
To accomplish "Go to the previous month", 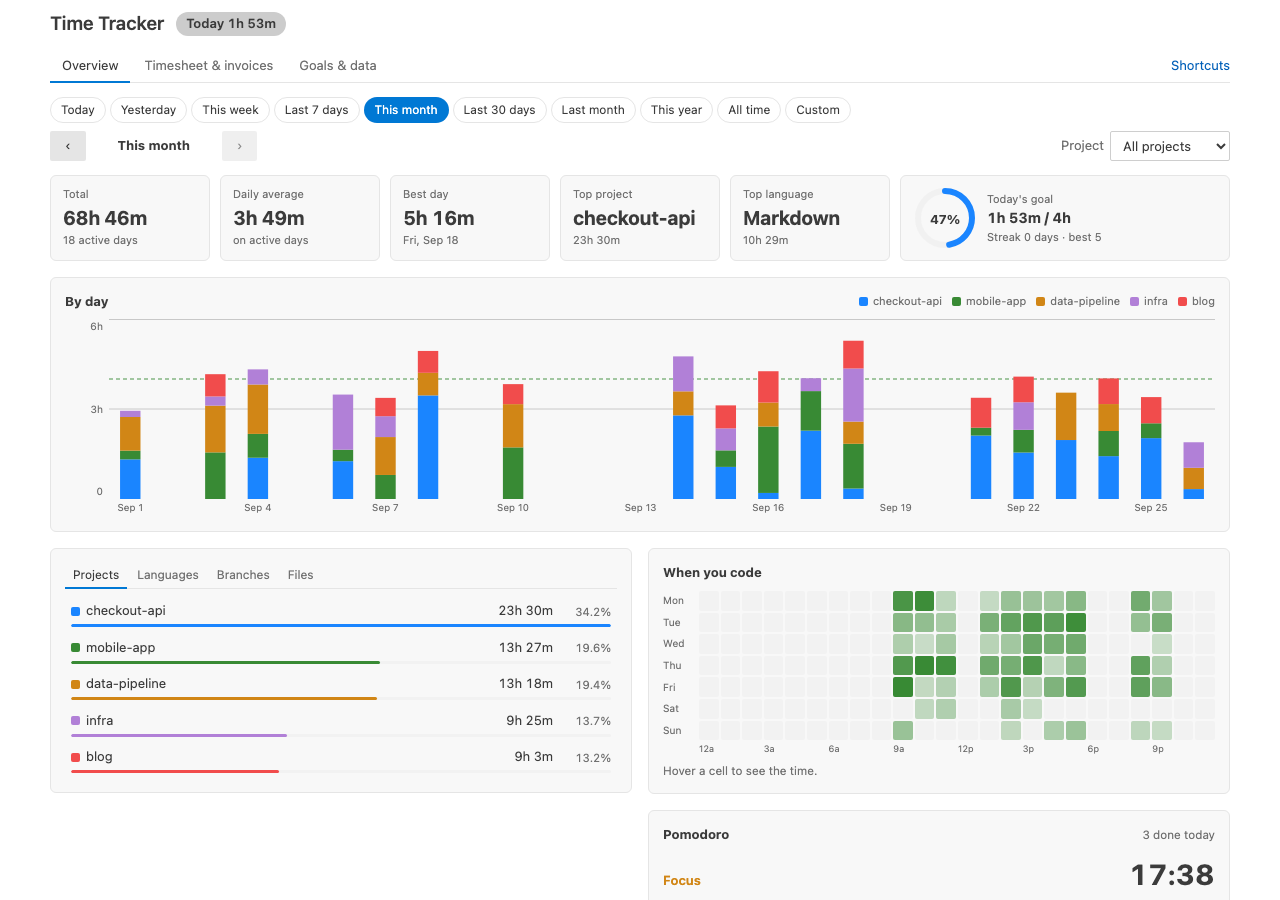I will 68,146.
